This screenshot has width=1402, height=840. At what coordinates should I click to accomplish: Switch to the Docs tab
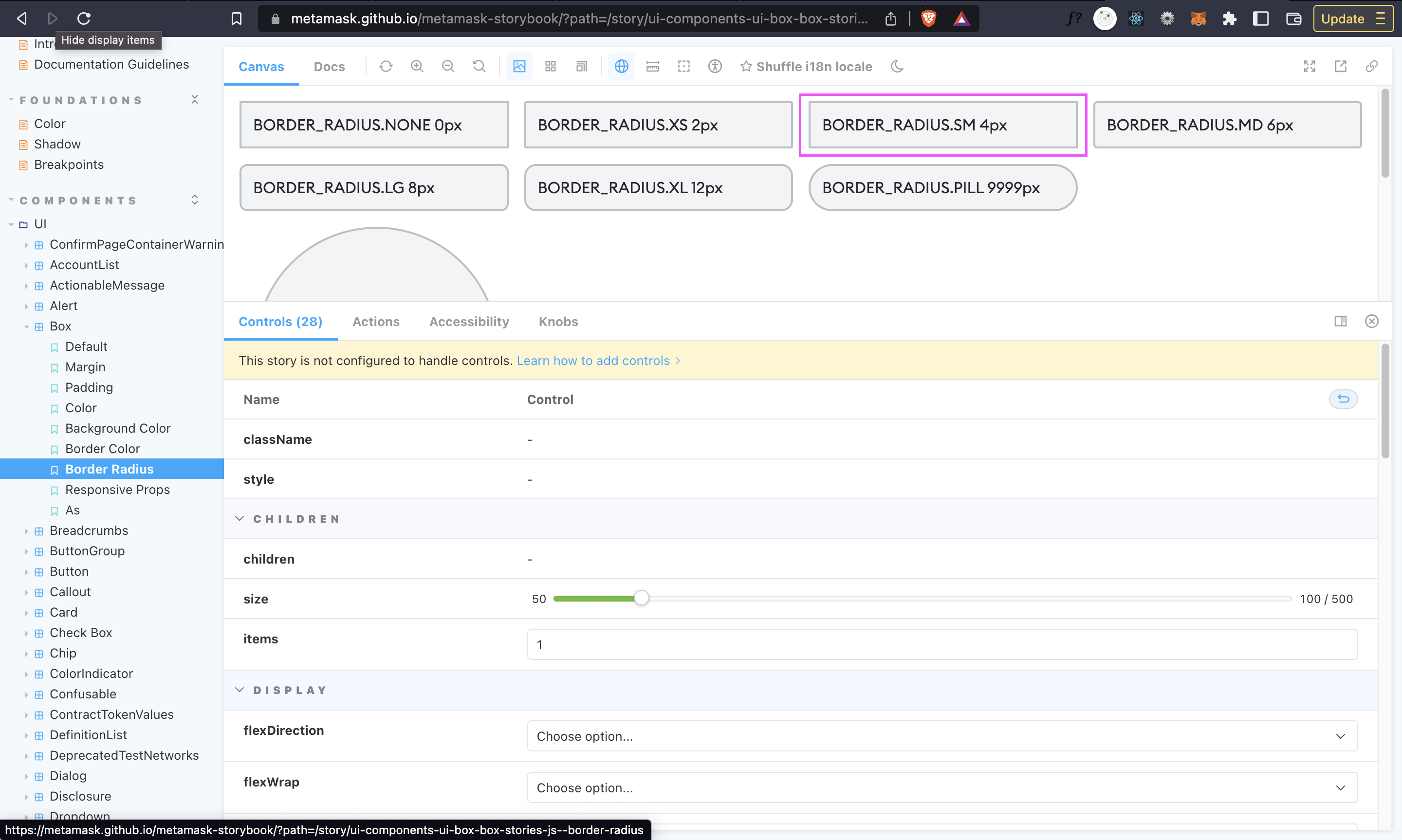[x=329, y=66]
